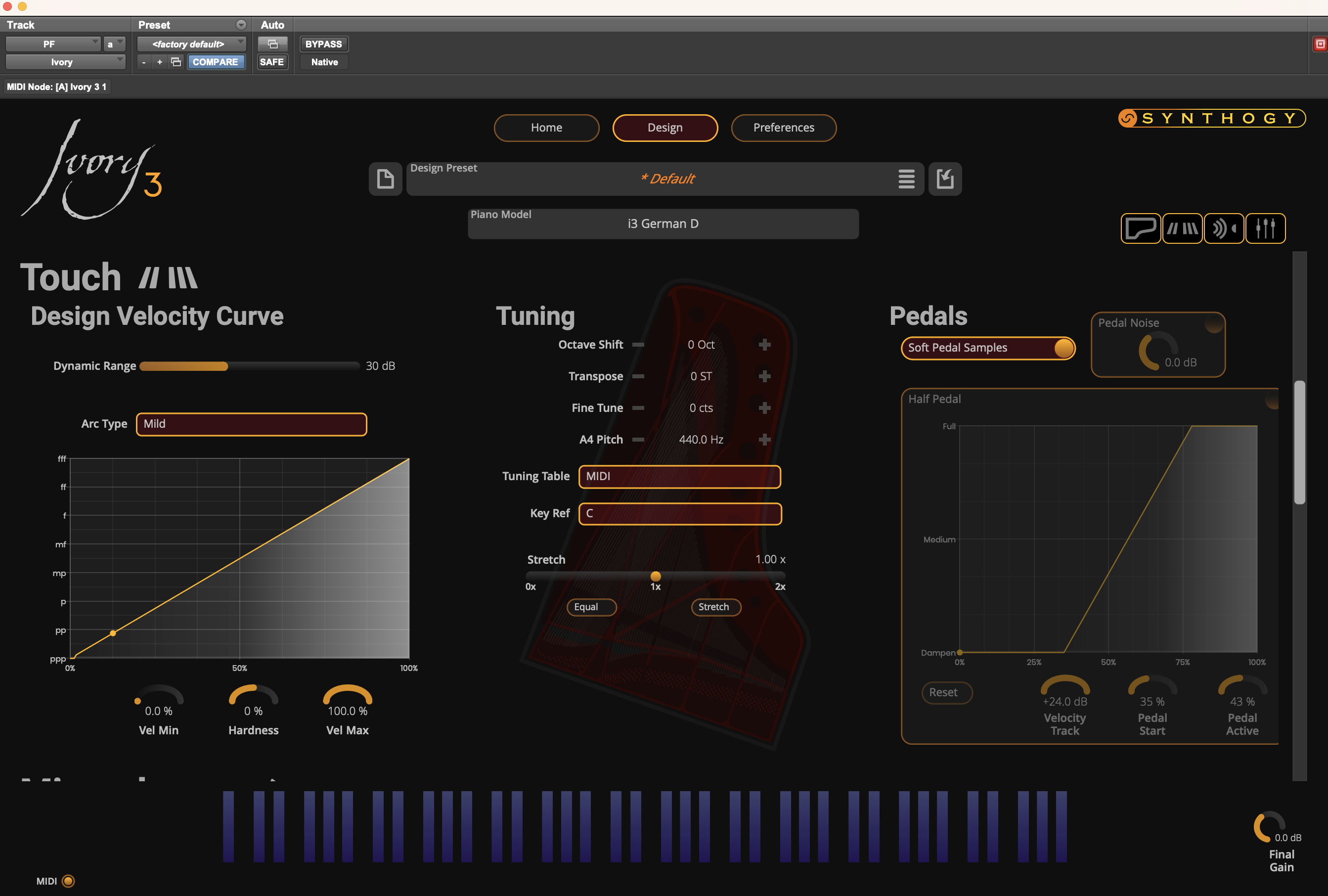Click the Hardness knob
Viewport: 1328px width, 896px height.
pyautogui.click(x=254, y=695)
